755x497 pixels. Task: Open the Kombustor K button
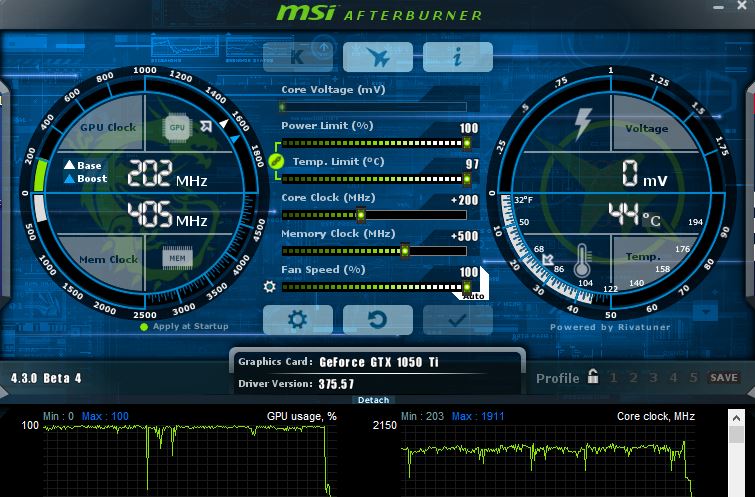pyautogui.click(x=298, y=57)
